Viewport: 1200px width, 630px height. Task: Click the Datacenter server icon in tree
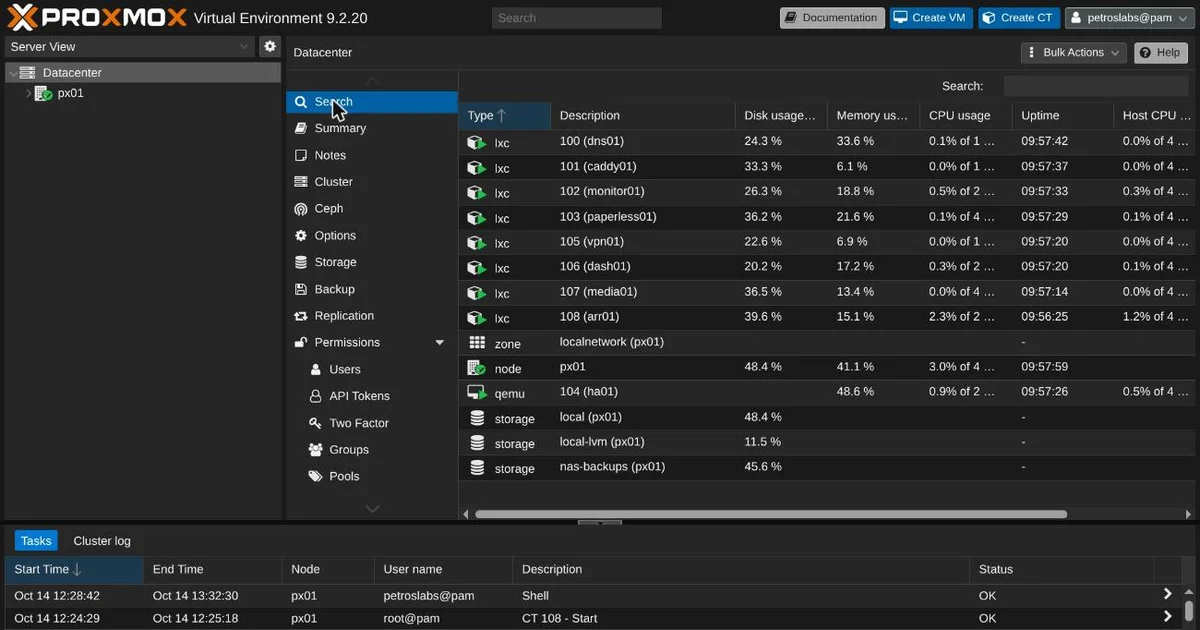[x=27, y=73]
